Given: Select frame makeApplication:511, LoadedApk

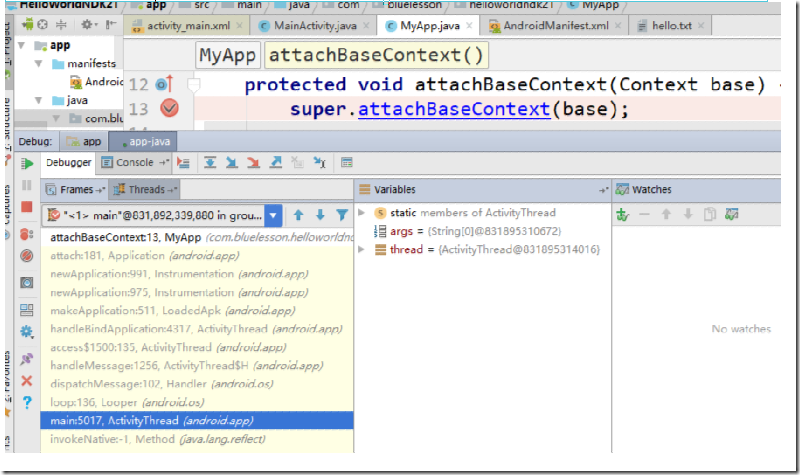Looking at the screenshot, I should click(197, 311).
